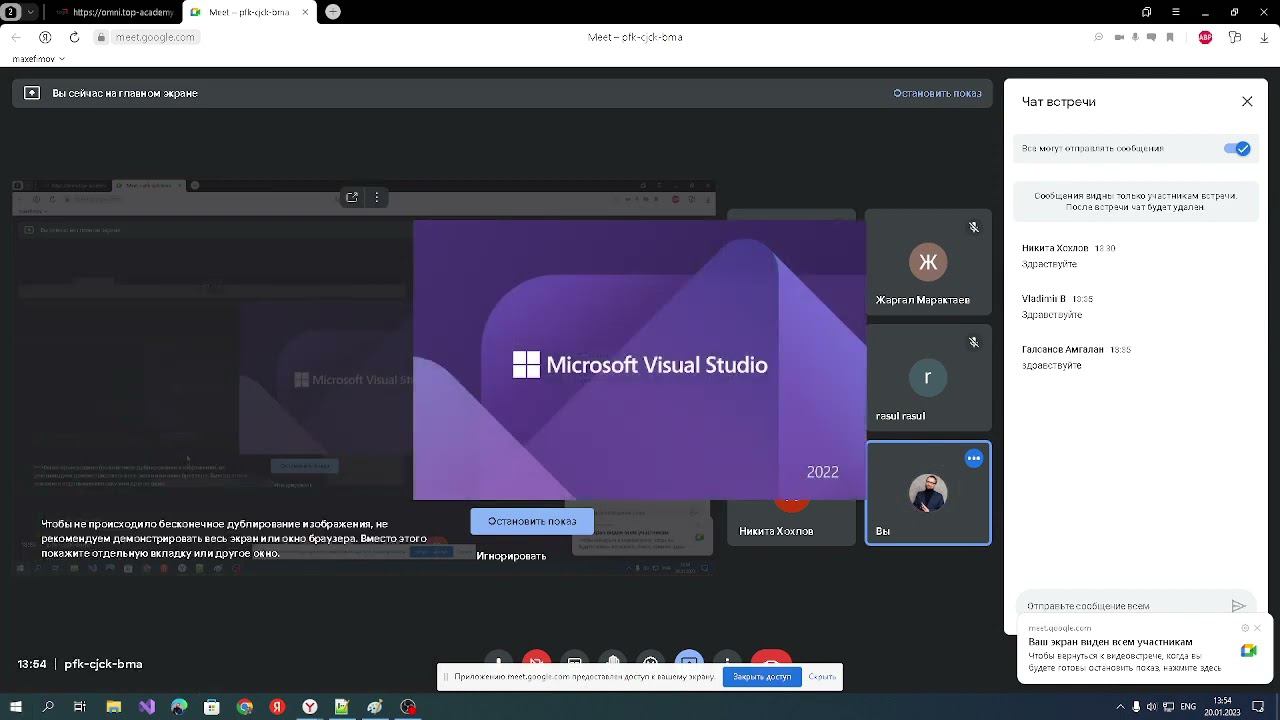
Task: Click 'Закрыть доступ' to stop sharing
Action: (762, 677)
